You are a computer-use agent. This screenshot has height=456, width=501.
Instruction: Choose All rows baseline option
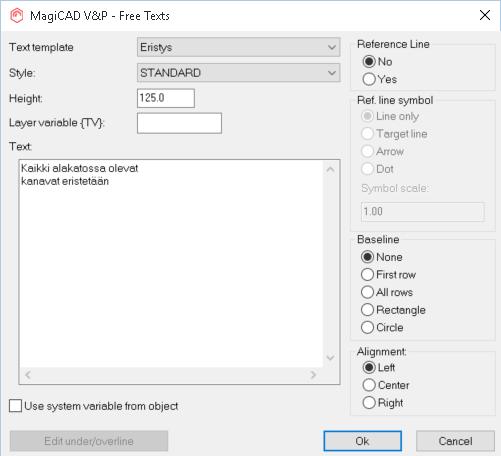pyautogui.click(x=387, y=292)
